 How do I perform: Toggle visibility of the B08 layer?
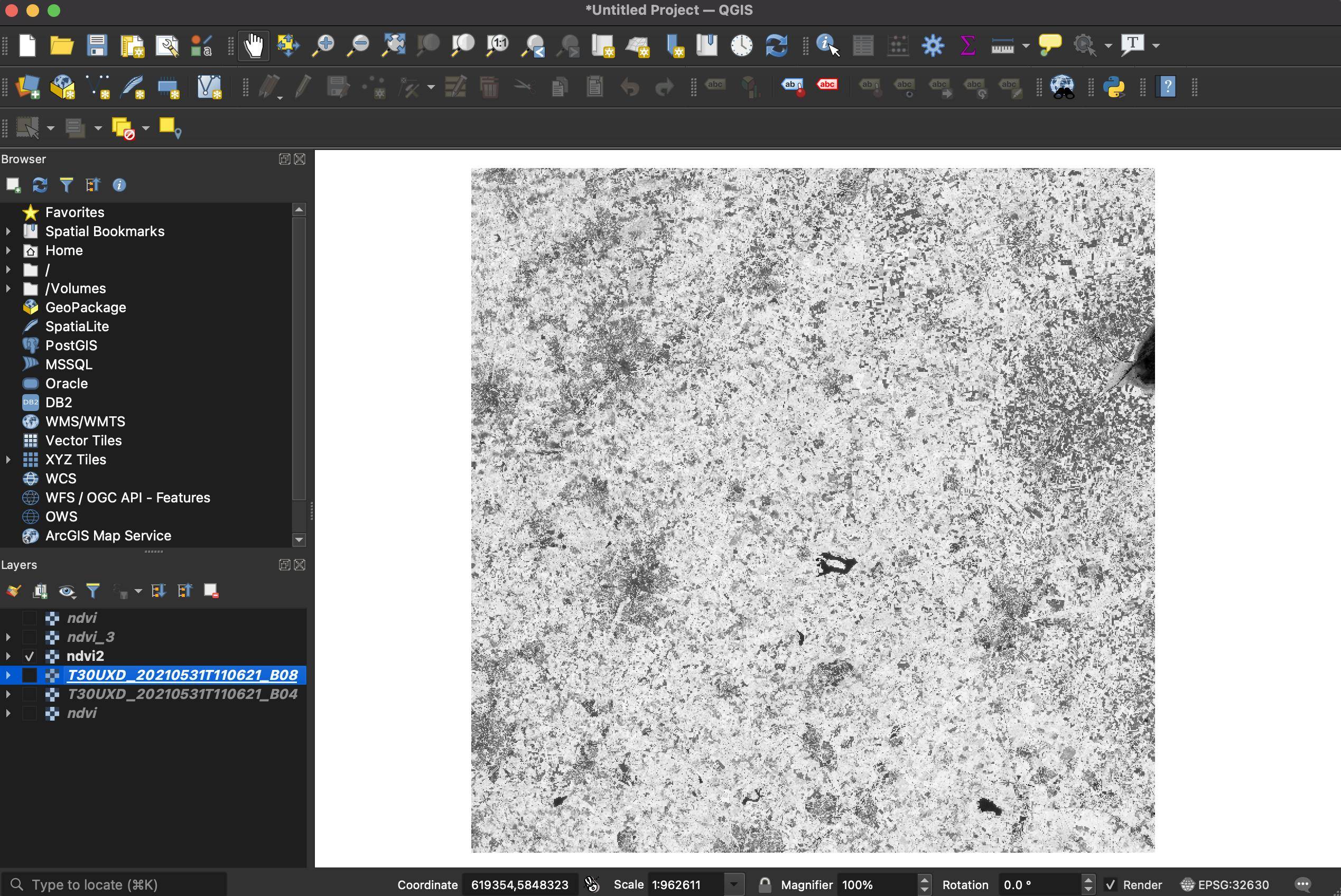coord(29,675)
